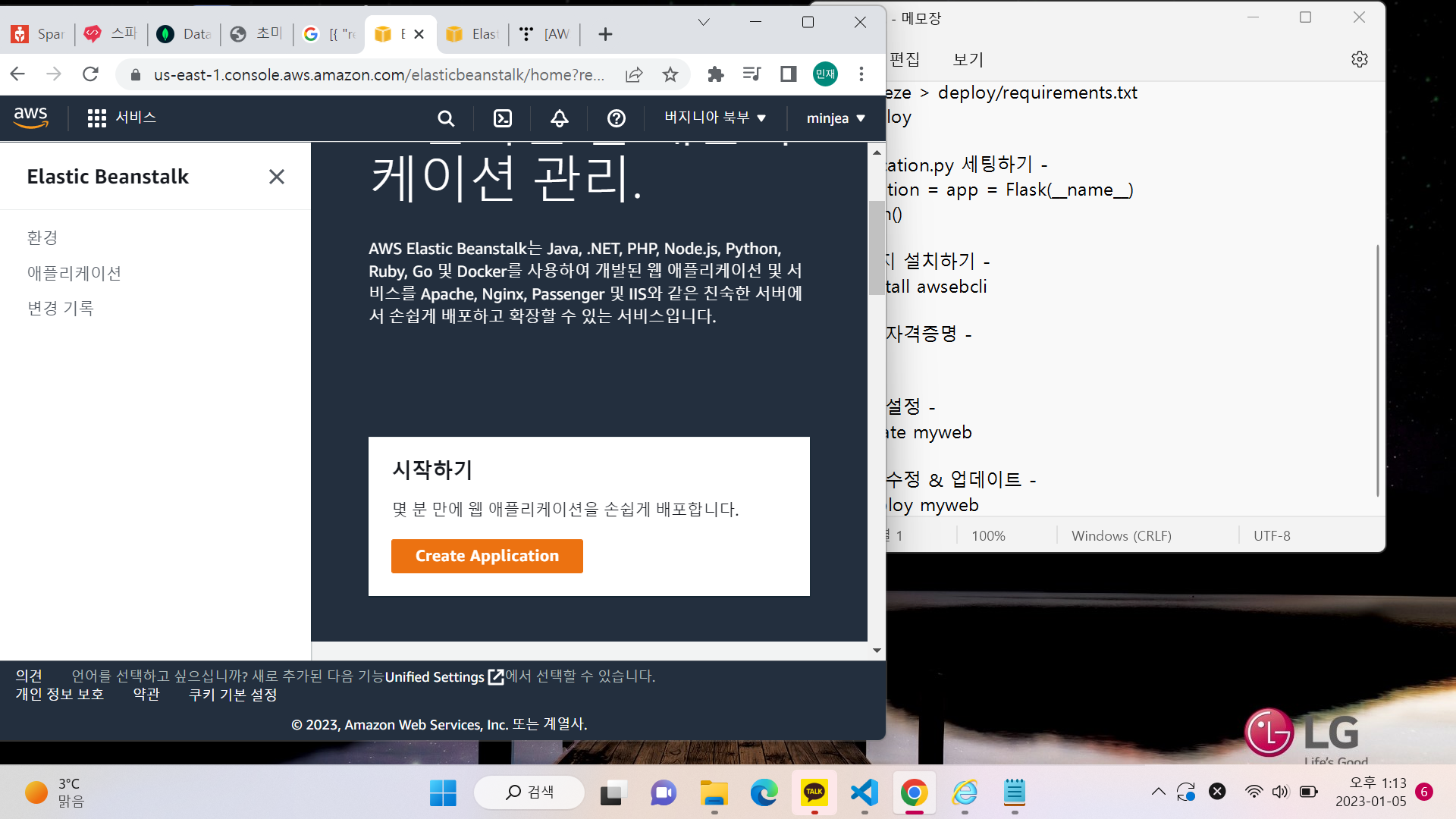Open 환경 in Elastic Beanstalk sidebar

pyautogui.click(x=42, y=237)
